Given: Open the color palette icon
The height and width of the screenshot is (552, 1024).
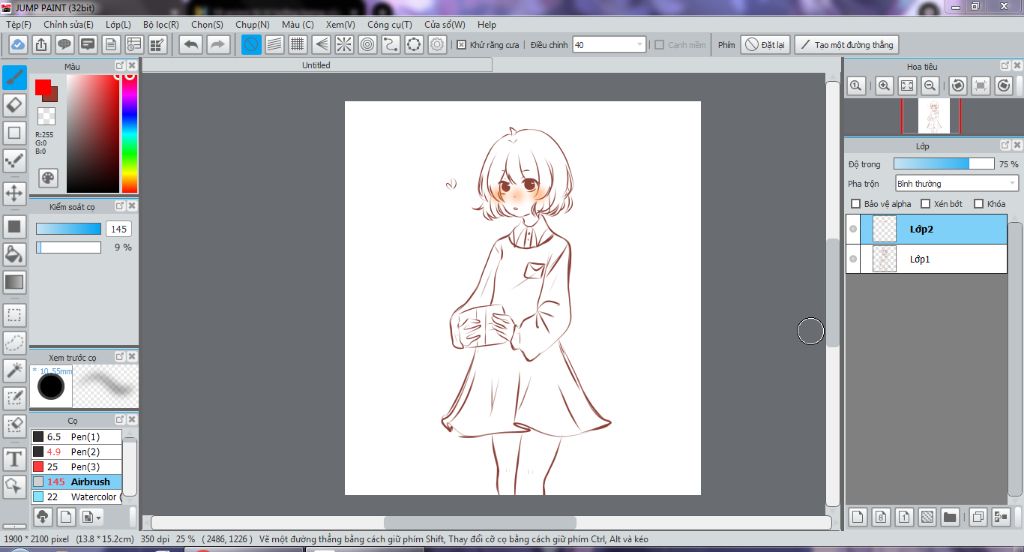Looking at the screenshot, I should 48,177.
